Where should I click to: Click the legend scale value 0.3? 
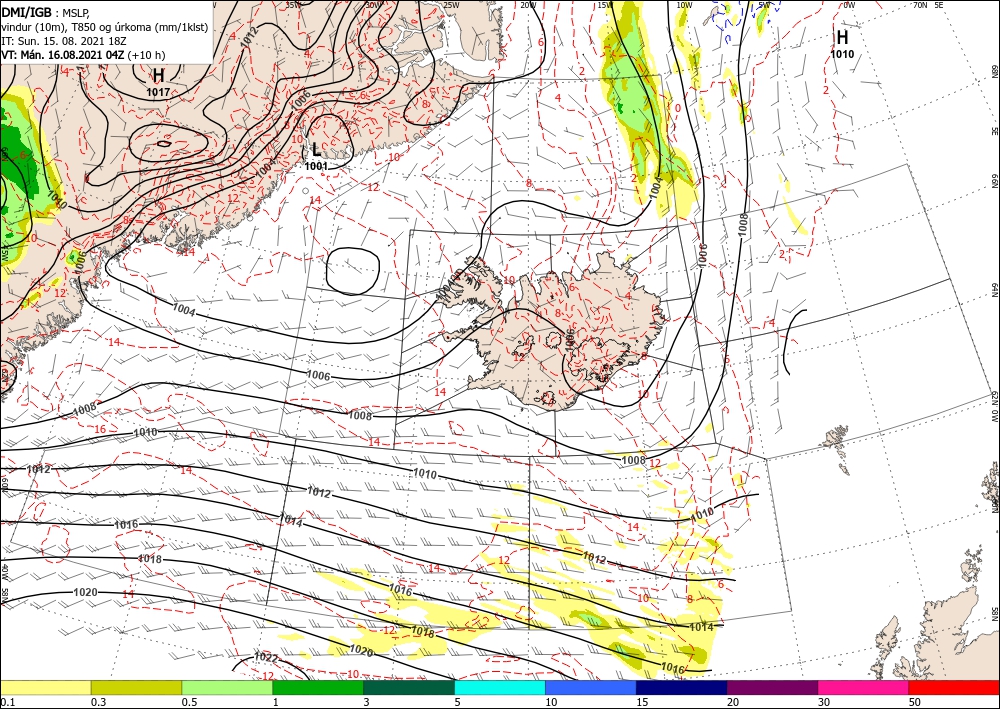point(98,702)
